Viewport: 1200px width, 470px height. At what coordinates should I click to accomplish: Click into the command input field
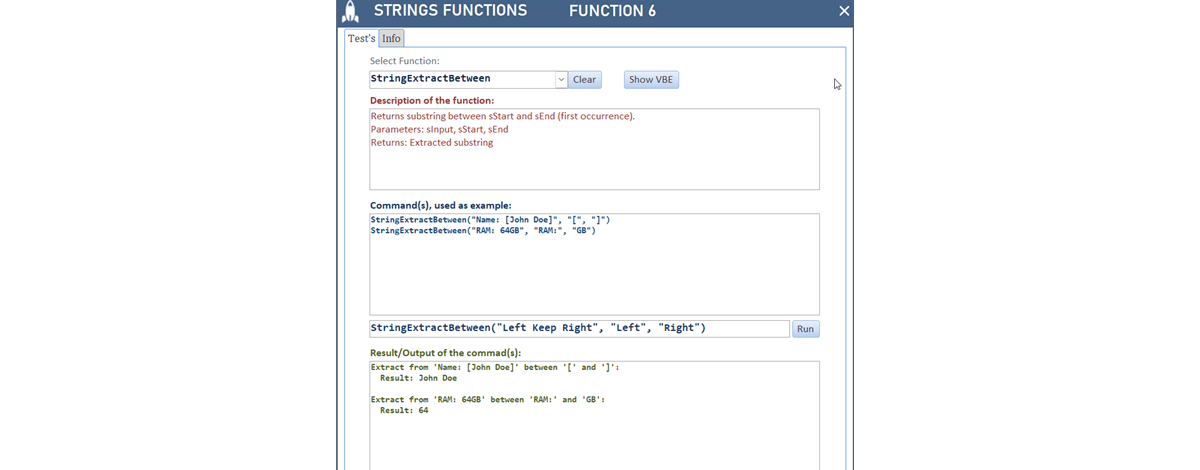(x=579, y=328)
